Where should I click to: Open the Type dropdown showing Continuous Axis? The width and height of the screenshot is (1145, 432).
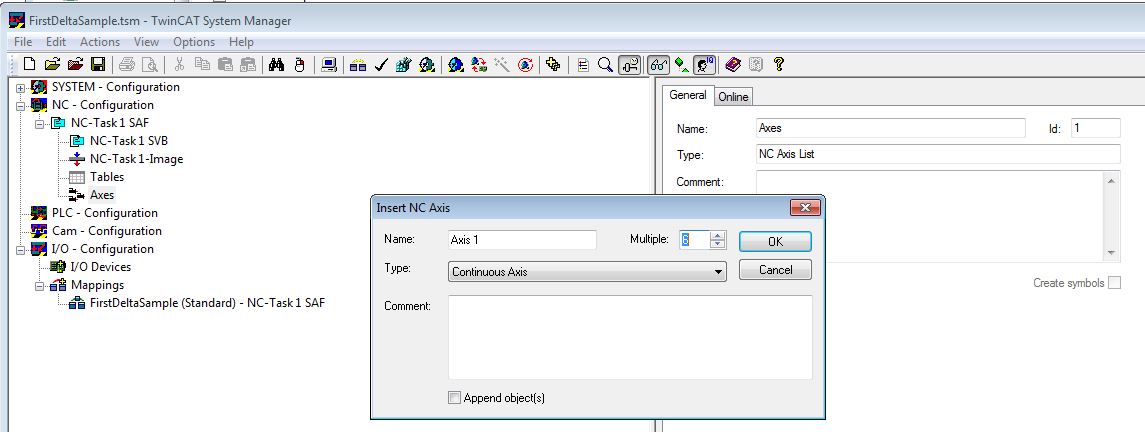tap(587, 271)
